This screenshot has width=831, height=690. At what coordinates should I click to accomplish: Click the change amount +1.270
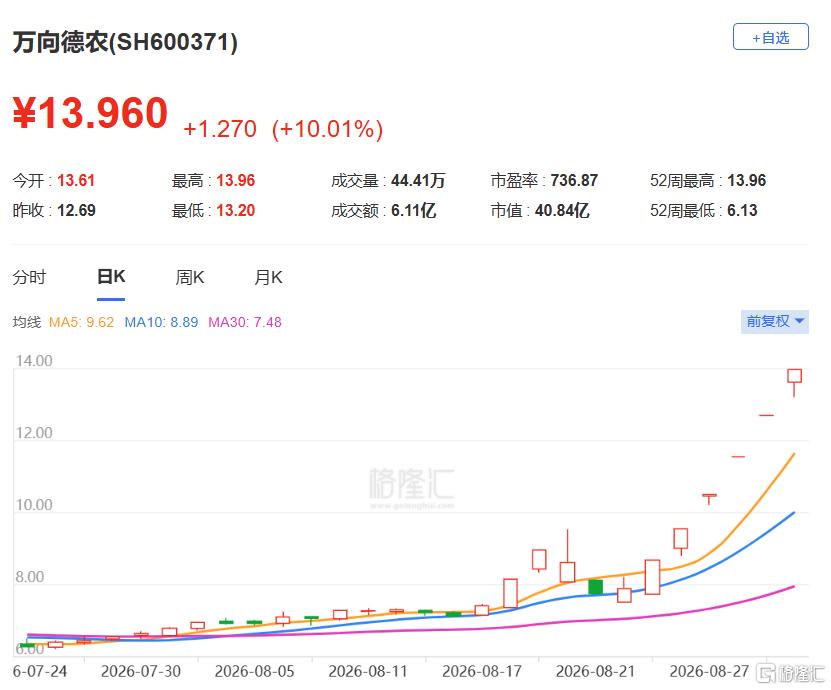click(x=220, y=129)
